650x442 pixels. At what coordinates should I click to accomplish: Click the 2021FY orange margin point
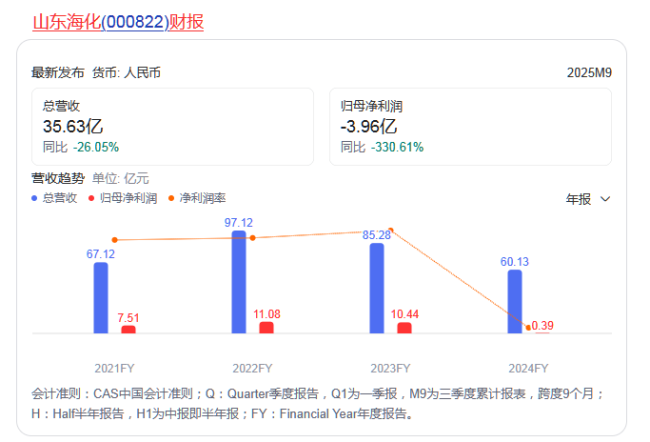tap(115, 240)
